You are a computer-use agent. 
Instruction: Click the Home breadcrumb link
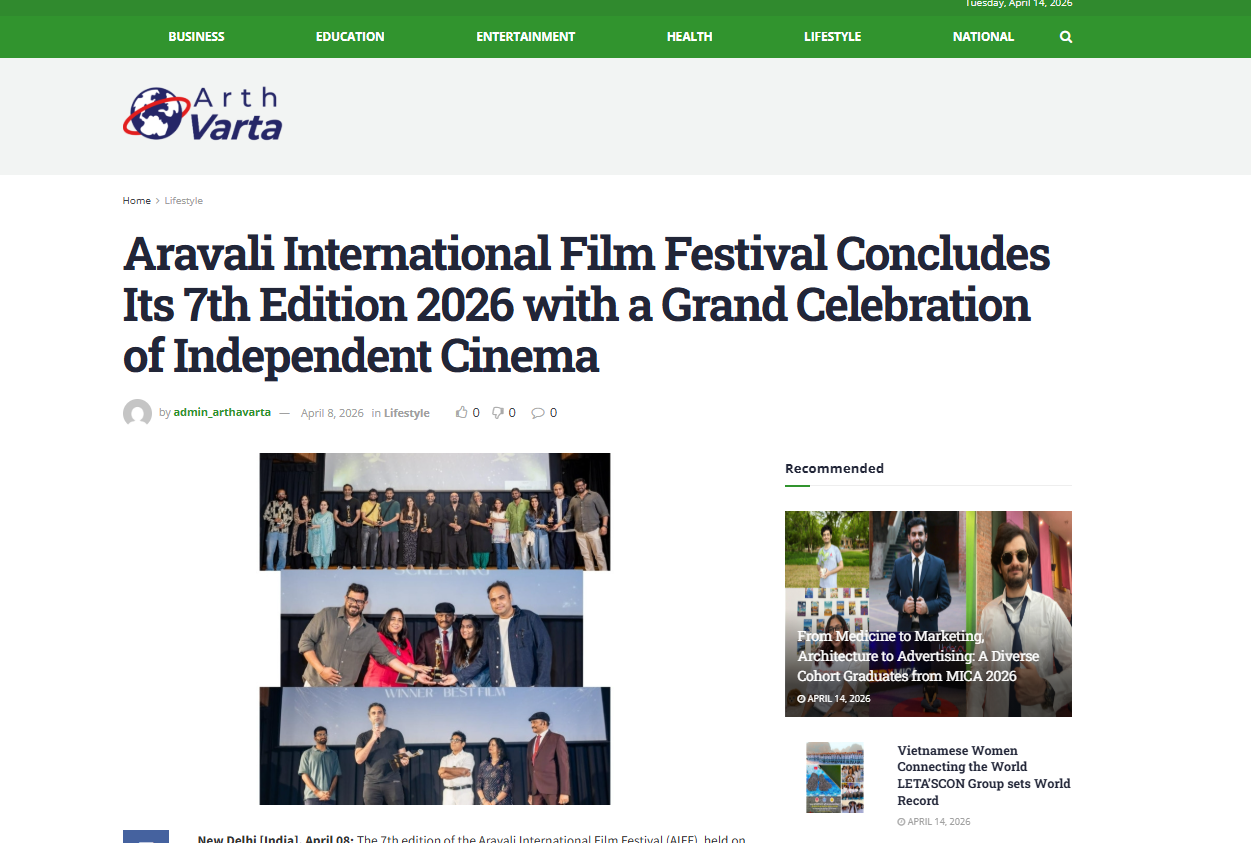136,201
